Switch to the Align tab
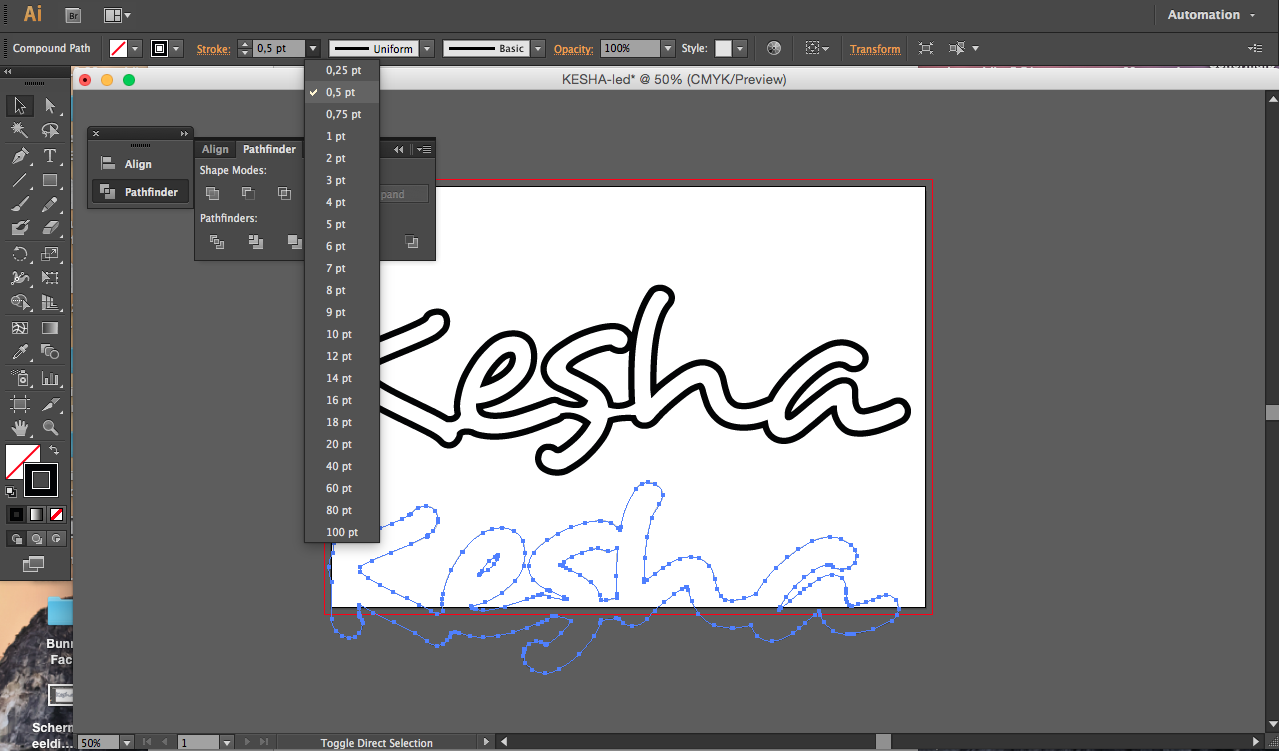The image size is (1279, 751). tap(215, 149)
